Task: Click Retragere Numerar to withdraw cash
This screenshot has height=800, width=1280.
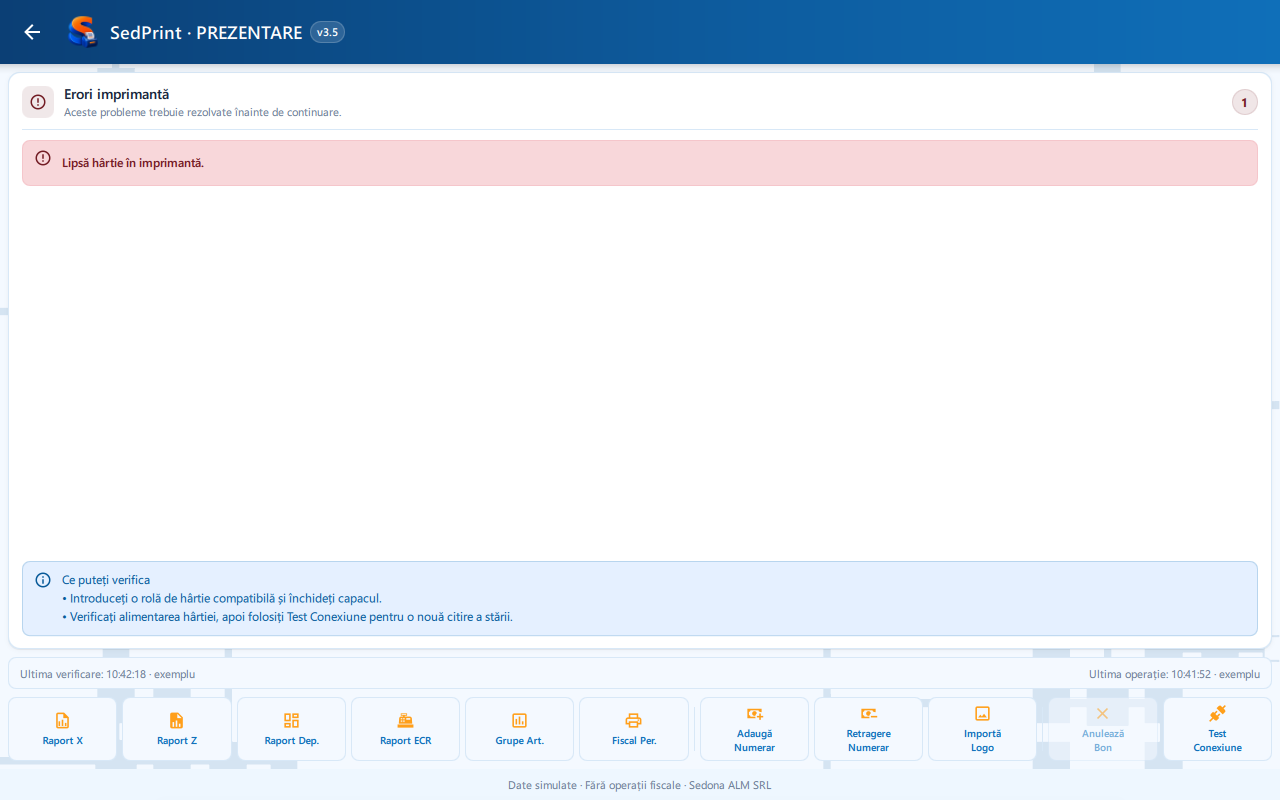Action: click(x=868, y=729)
